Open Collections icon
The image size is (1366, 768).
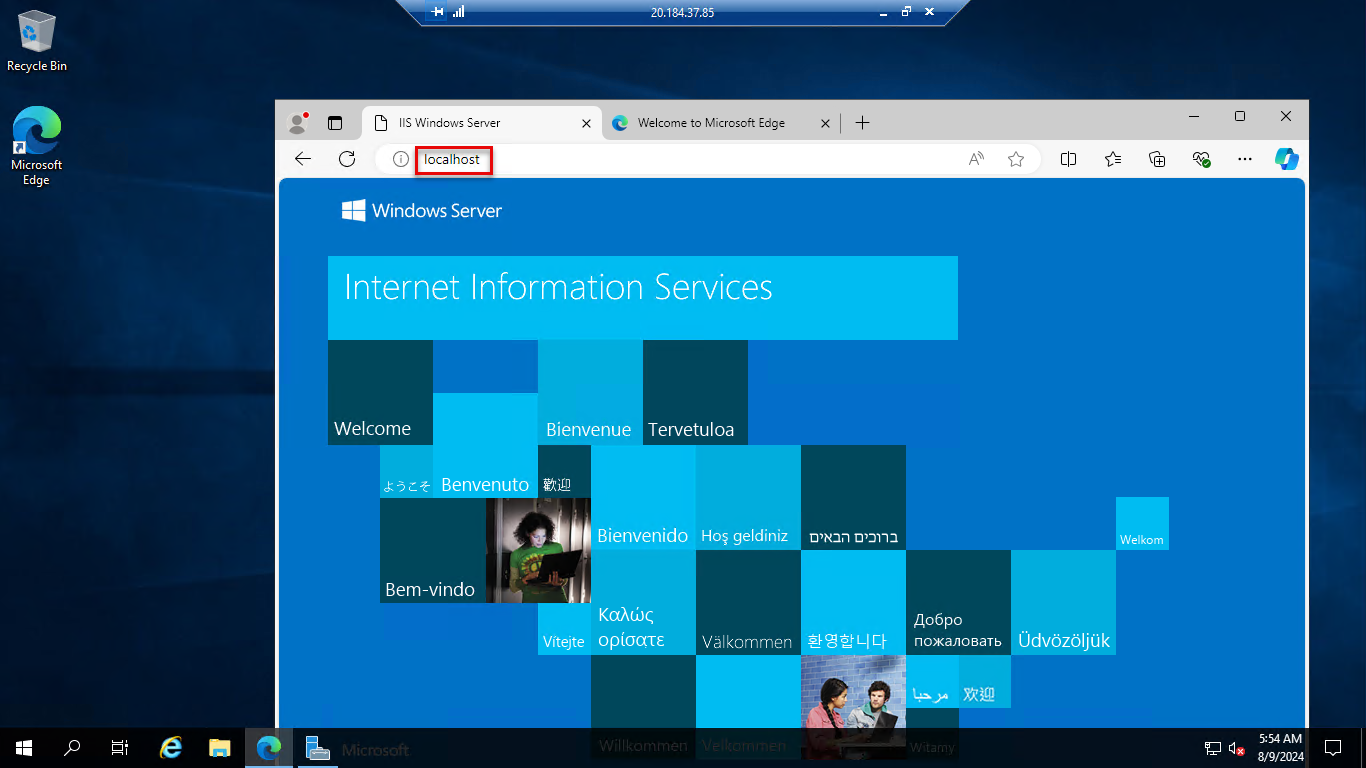pyautogui.click(x=1157, y=159)
